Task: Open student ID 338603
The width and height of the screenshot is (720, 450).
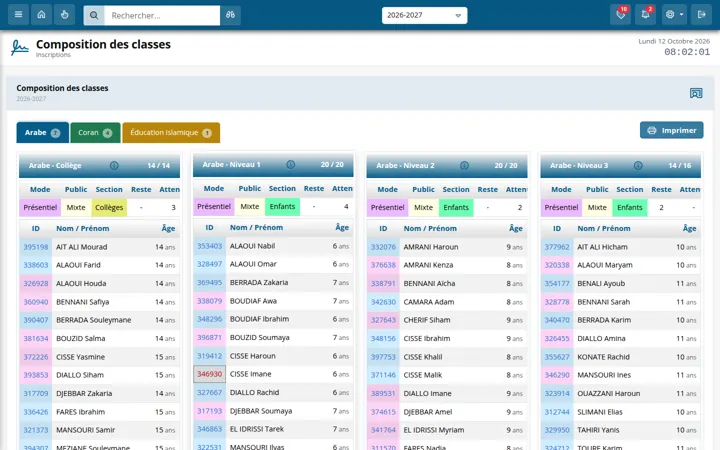Action: [x=36, y=265]
